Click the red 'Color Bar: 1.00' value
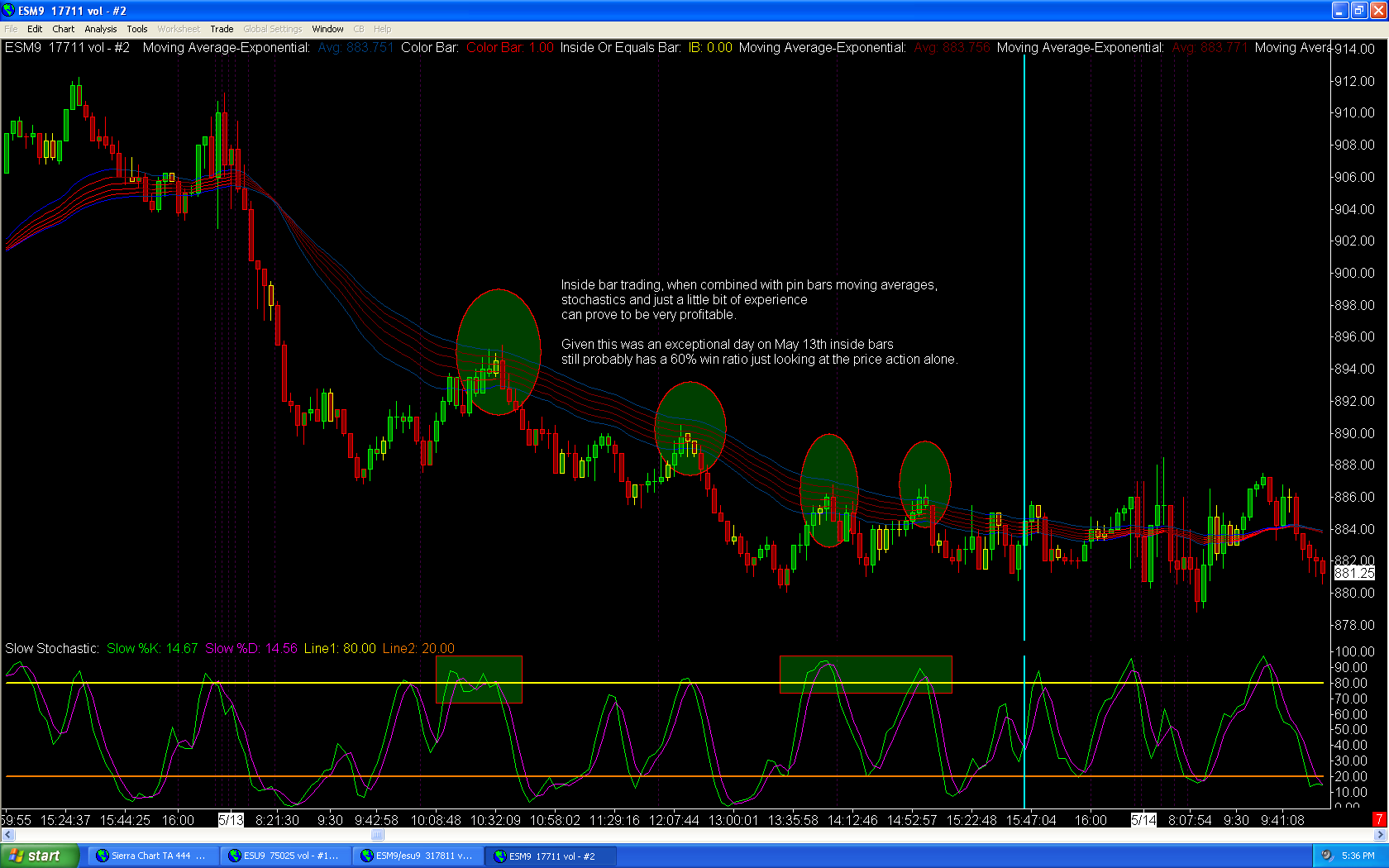The image size is (1389, 868). click(x=510, y=48)
